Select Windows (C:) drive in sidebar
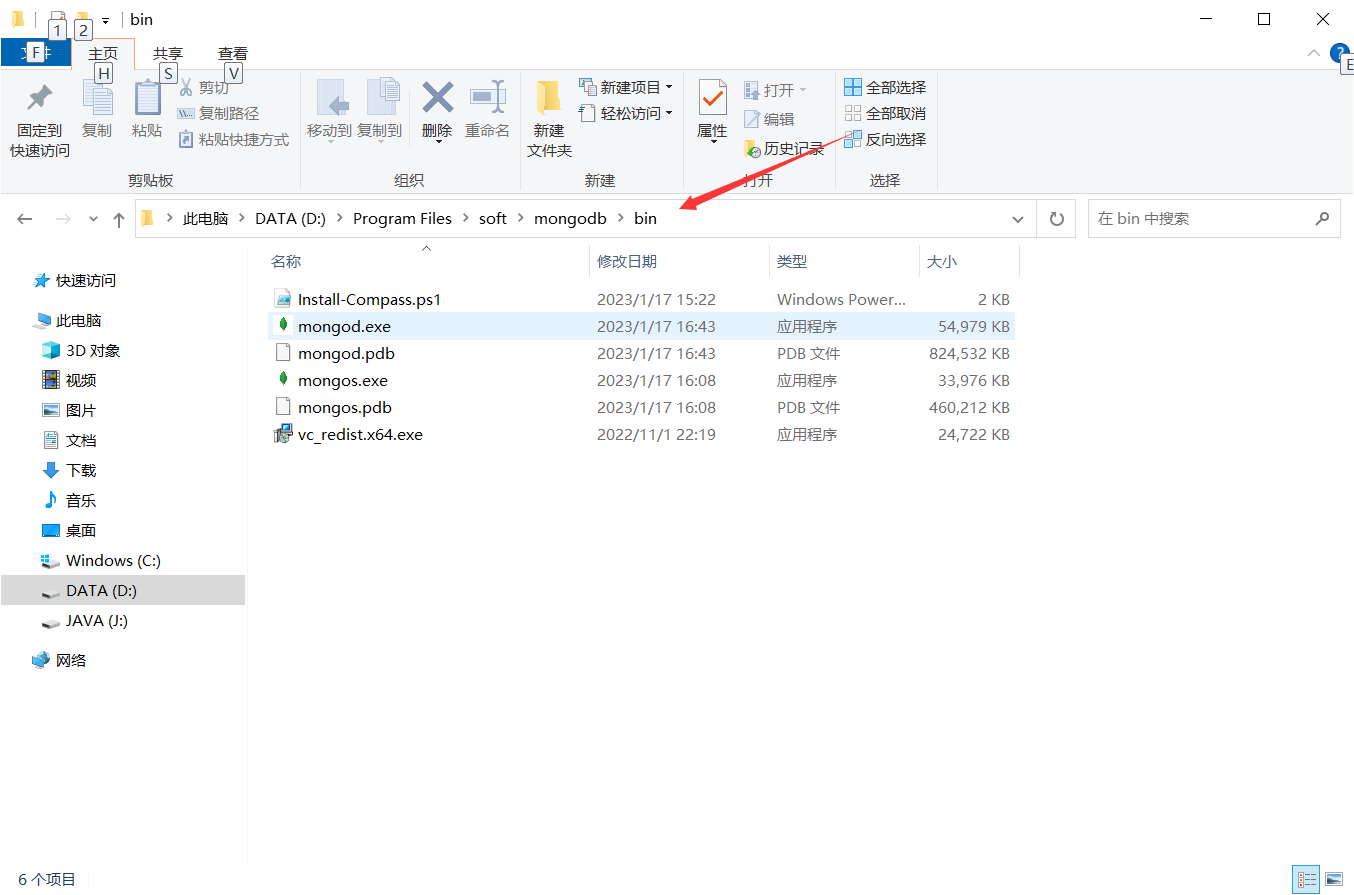The height and width of the screenshot is (895, 1354). 100,561
